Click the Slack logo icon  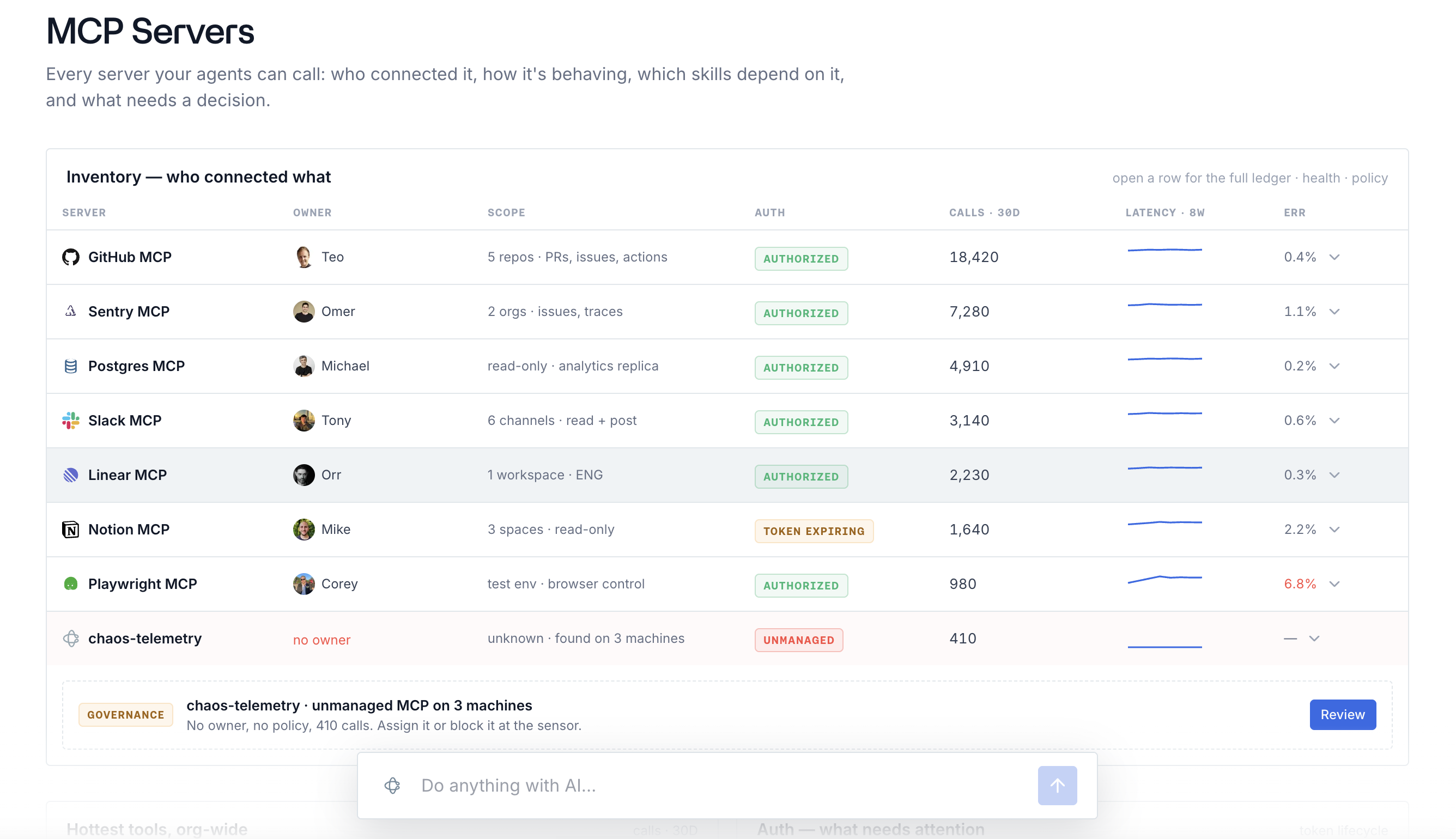(70, 420)
